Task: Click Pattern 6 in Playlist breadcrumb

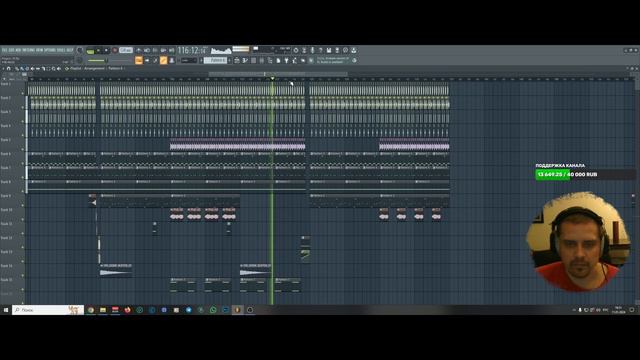Action: 115,69
